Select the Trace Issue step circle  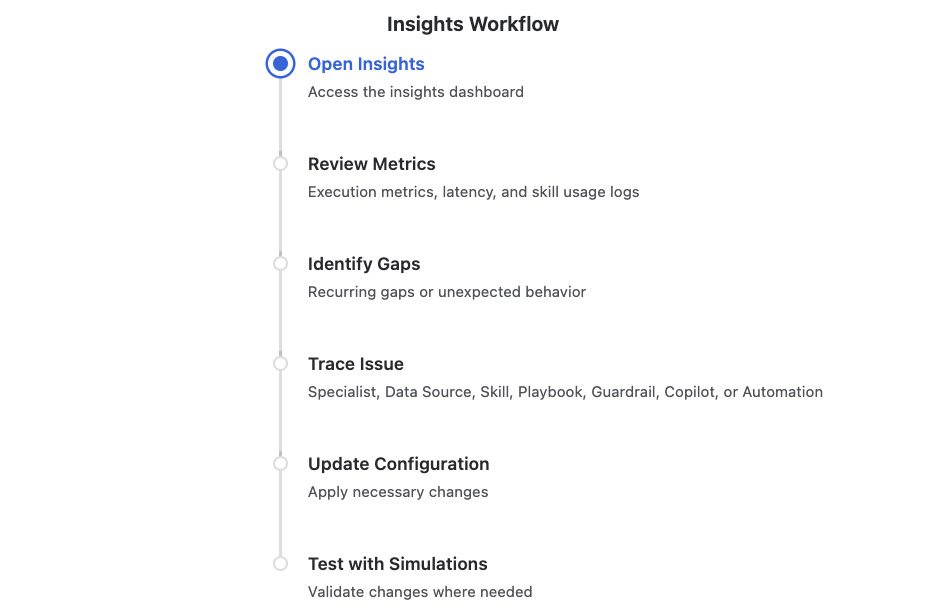[x=281, y=363]
